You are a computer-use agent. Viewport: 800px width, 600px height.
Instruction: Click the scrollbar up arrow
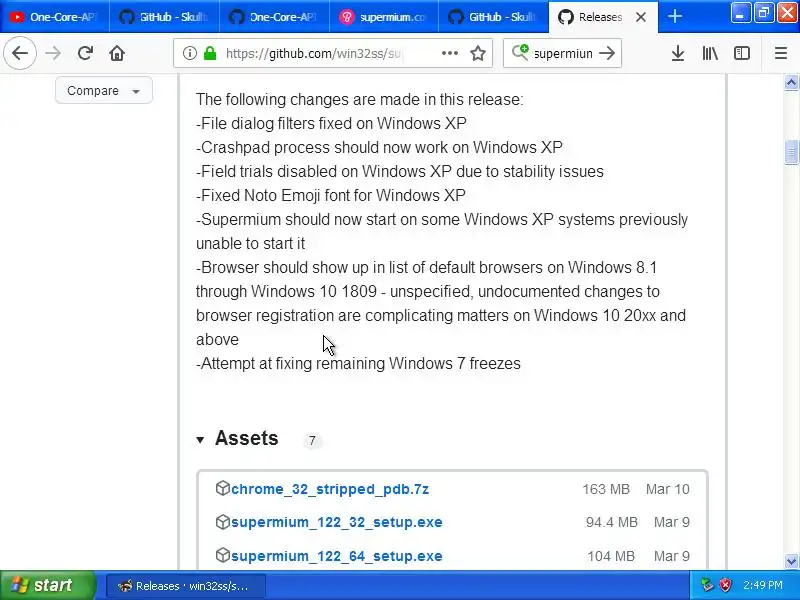click(791, 82)
